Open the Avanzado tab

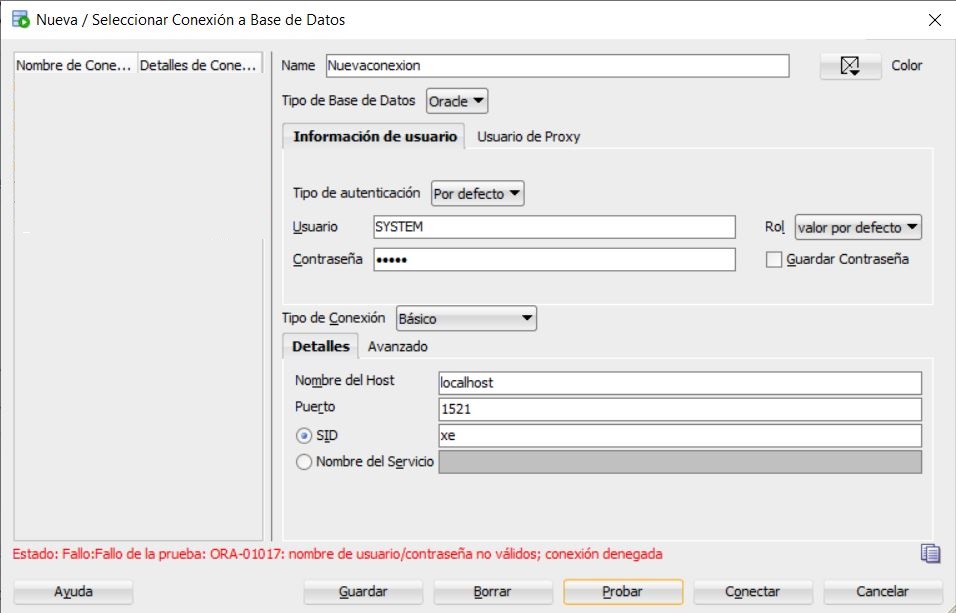point(398,346)
